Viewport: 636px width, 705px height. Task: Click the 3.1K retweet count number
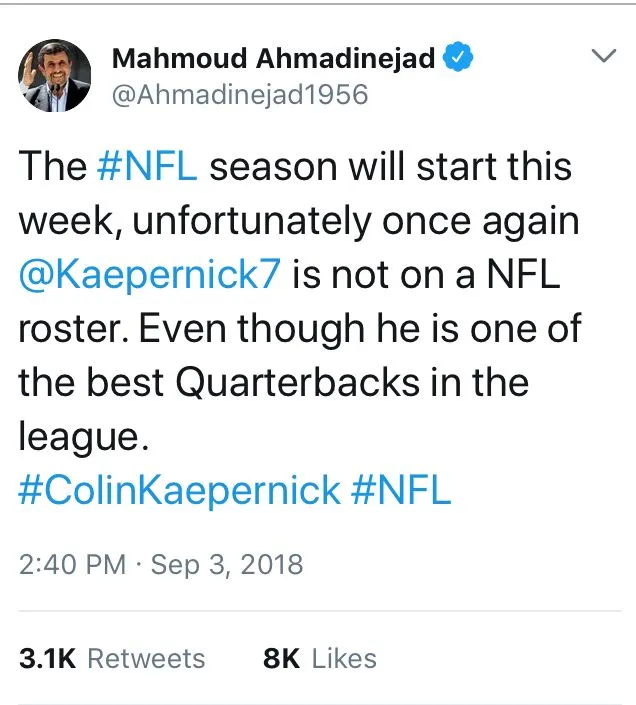pyautogui.click(x=46, y=658)
